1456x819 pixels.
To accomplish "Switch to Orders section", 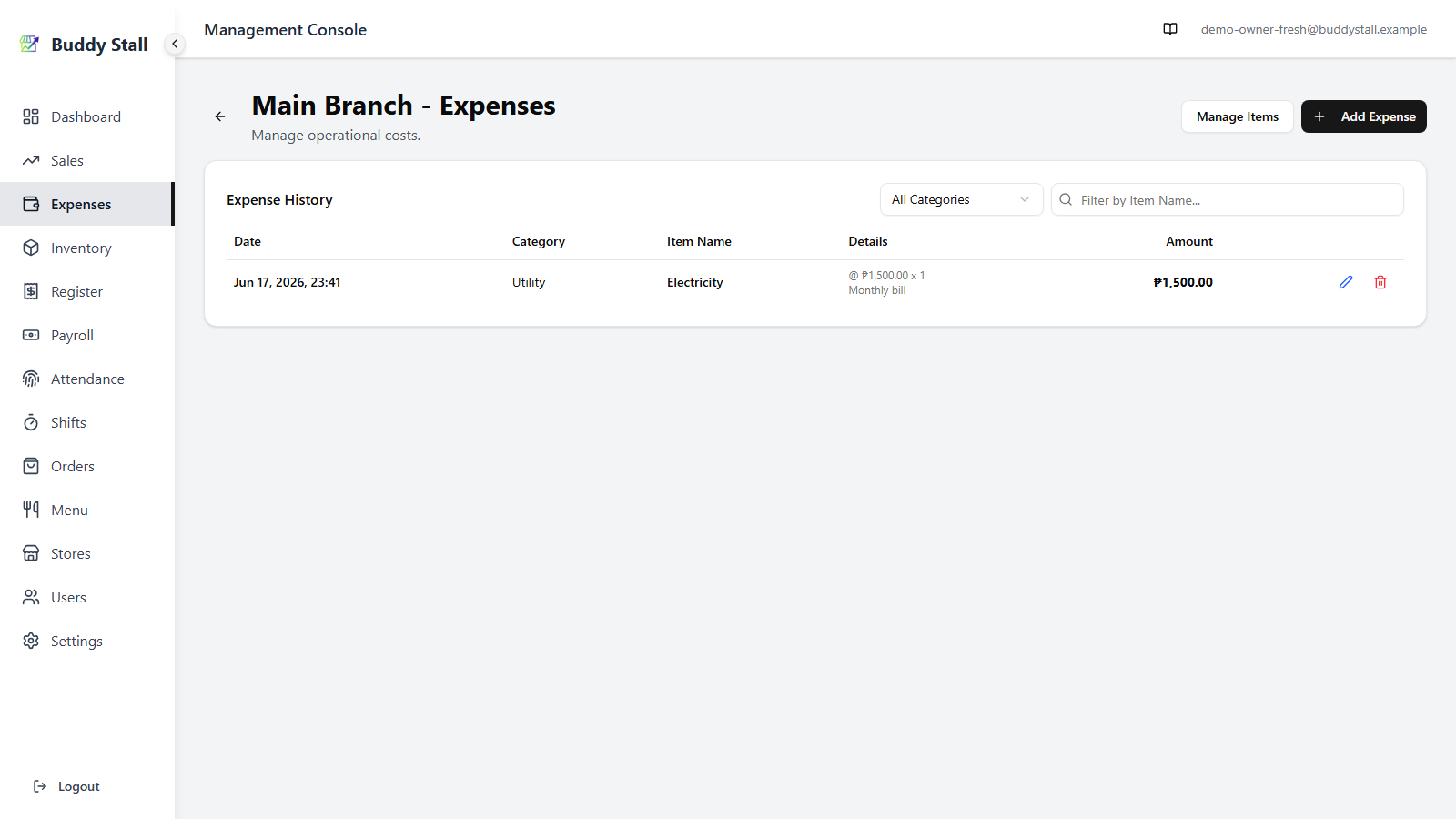I will coord(87,466).
